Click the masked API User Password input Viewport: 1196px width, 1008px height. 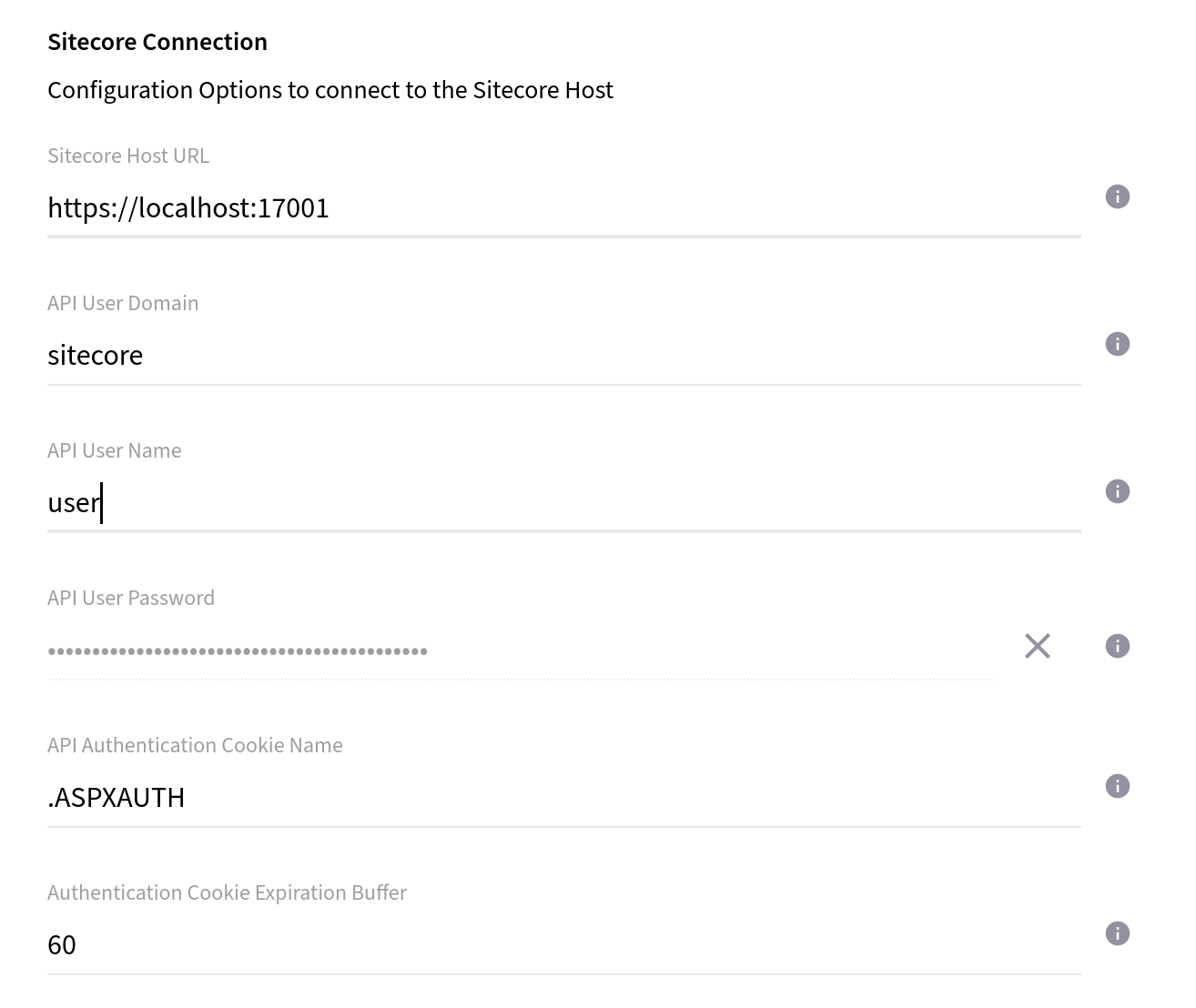coord(455,650)
